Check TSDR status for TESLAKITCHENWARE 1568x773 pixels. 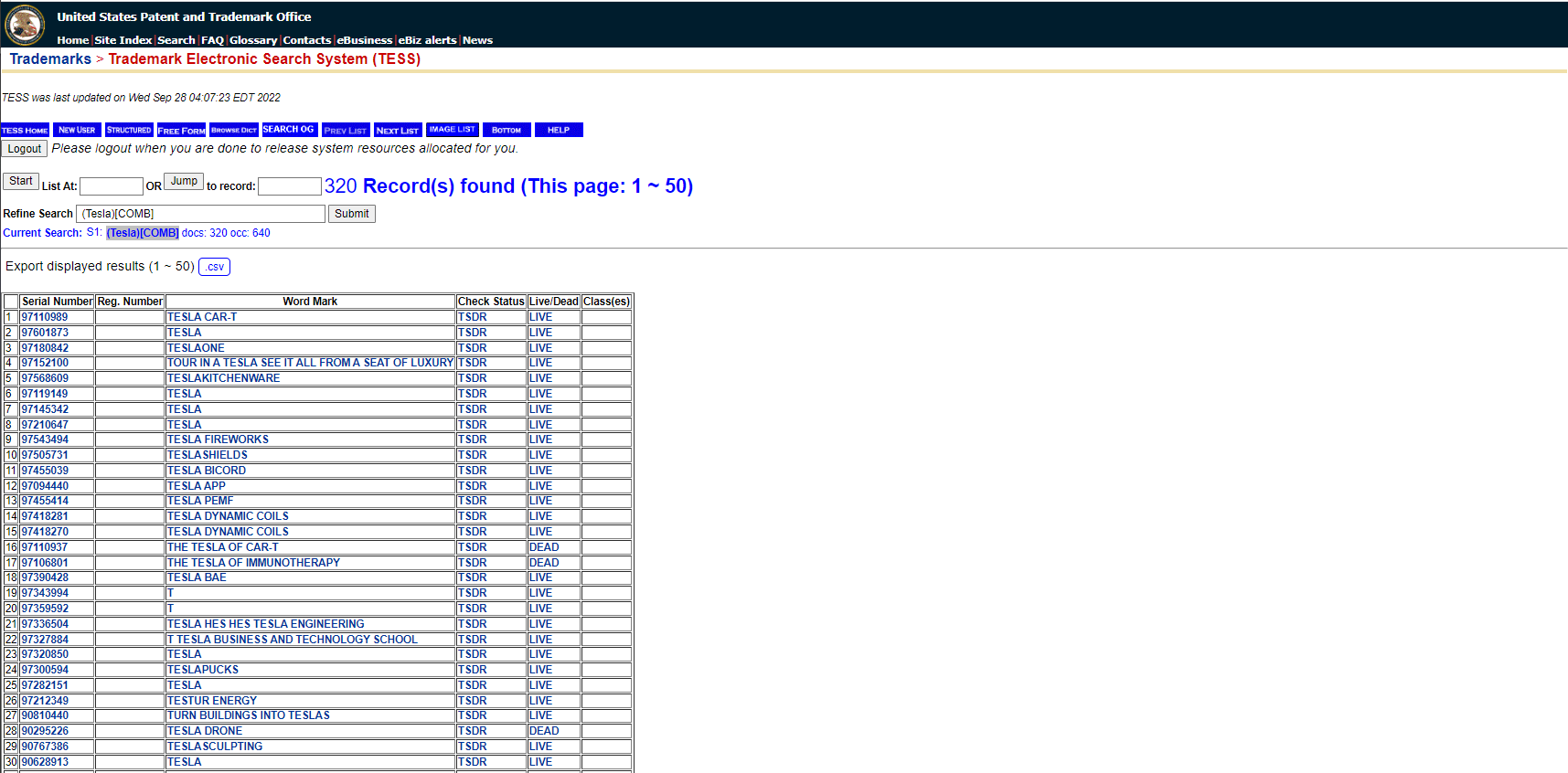tap(473, 378)
